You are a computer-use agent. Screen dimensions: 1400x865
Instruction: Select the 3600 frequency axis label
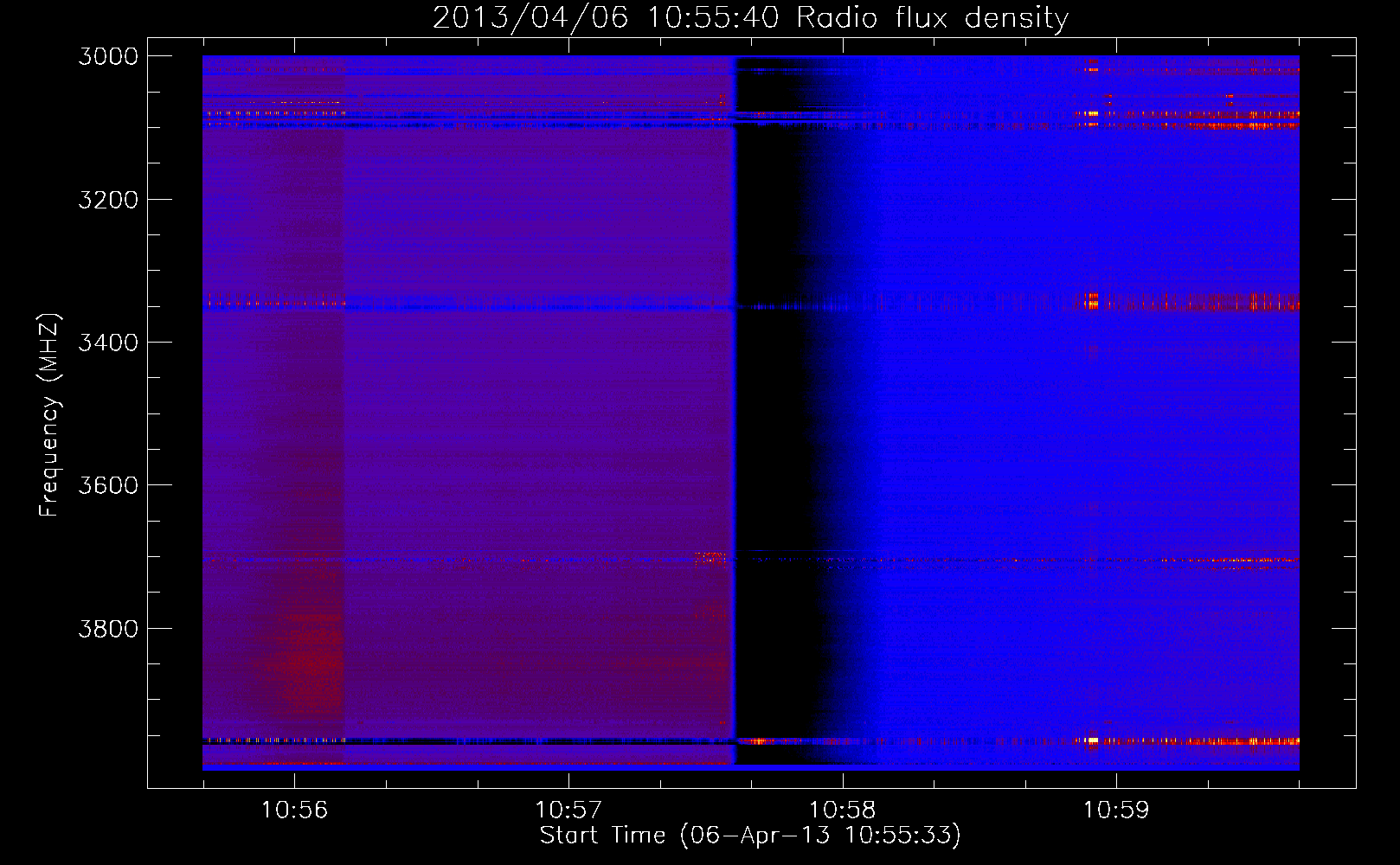[x=108, y=485]
